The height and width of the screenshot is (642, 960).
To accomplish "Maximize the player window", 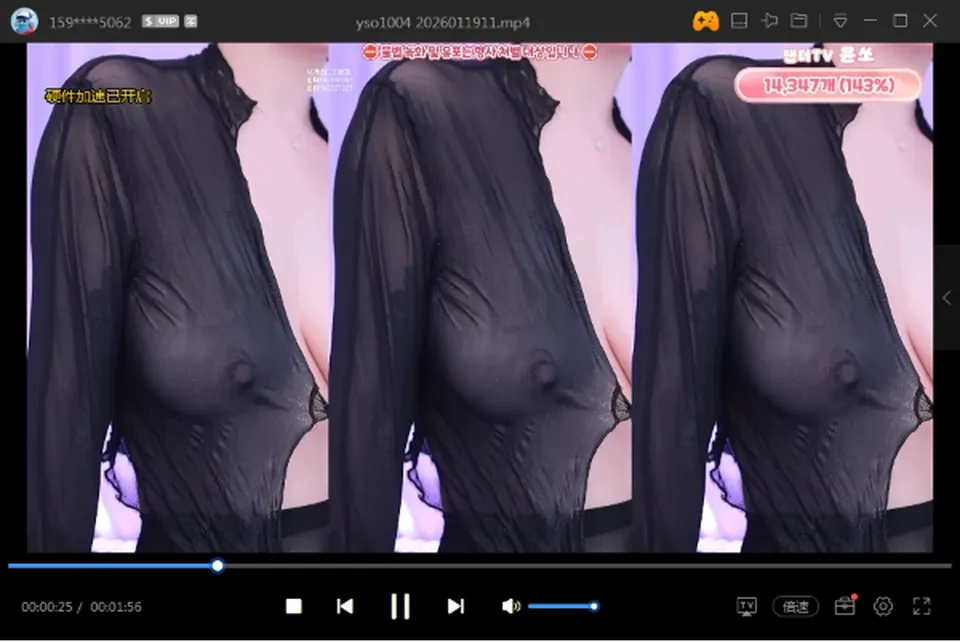I will coord(900,21).
